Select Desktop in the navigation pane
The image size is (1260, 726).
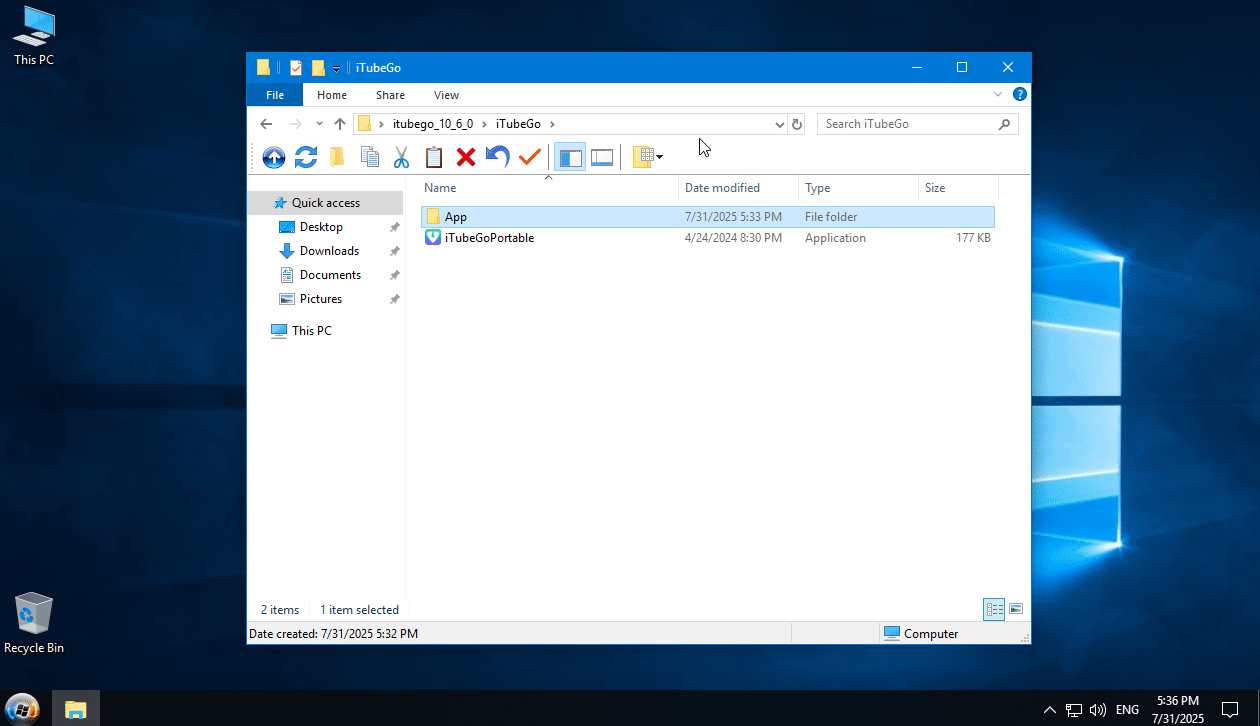click(x=326, y=227)
